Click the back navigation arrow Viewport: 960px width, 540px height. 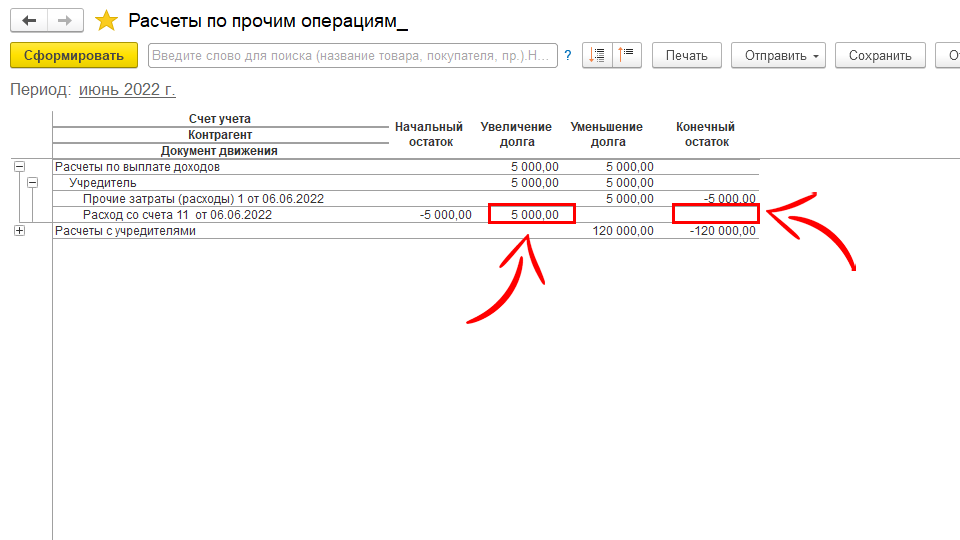28,21
